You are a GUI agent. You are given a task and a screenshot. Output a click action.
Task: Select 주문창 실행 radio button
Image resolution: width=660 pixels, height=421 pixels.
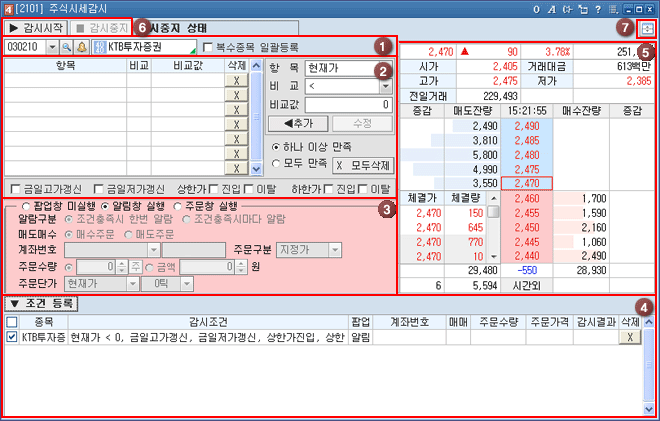point(177,206)
